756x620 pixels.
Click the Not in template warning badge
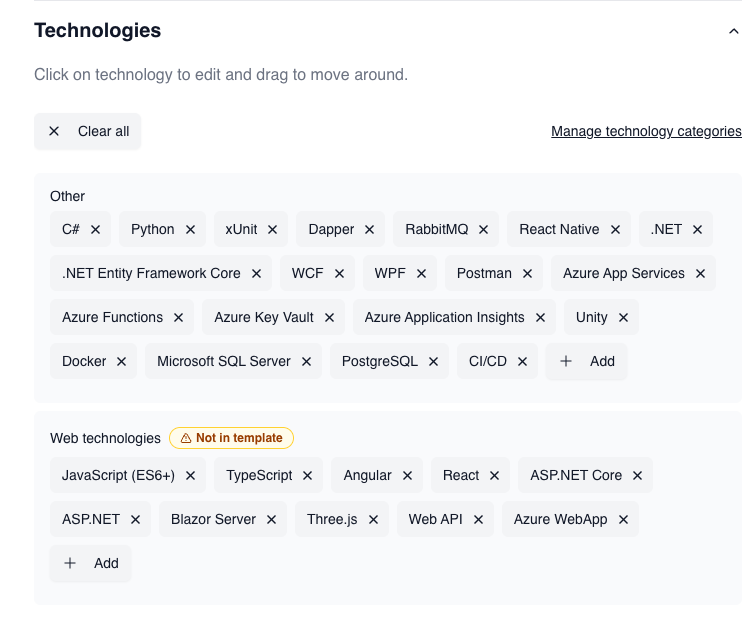[231, 438]
